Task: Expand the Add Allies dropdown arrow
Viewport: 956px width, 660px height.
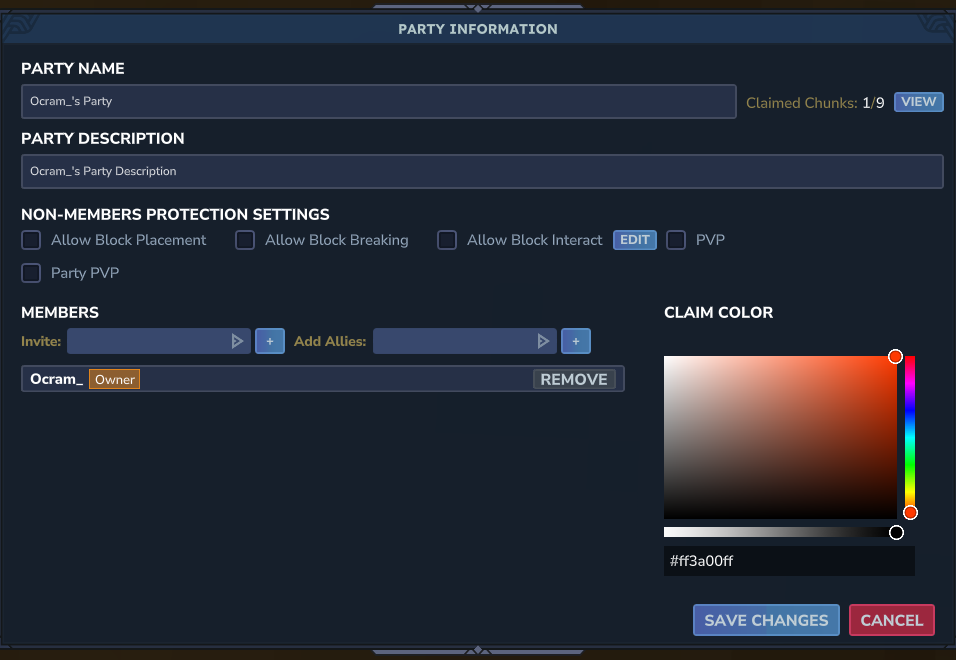Action: click(543, 341)
